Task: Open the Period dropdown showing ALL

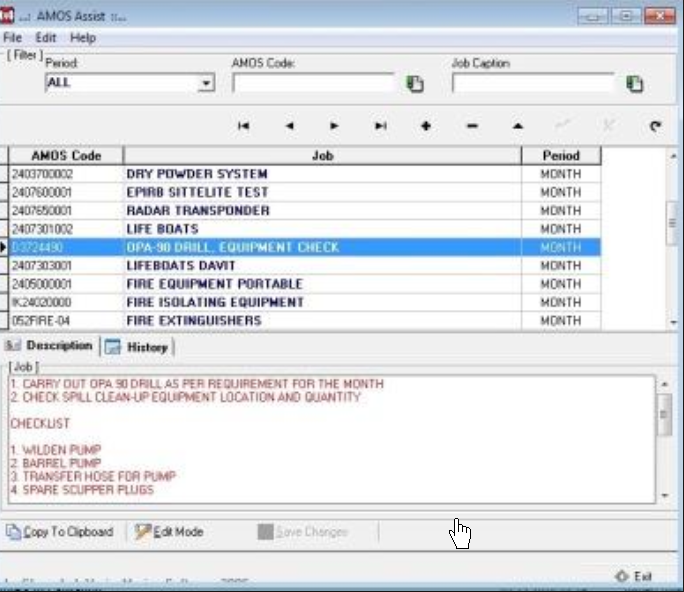Action: 206,83
